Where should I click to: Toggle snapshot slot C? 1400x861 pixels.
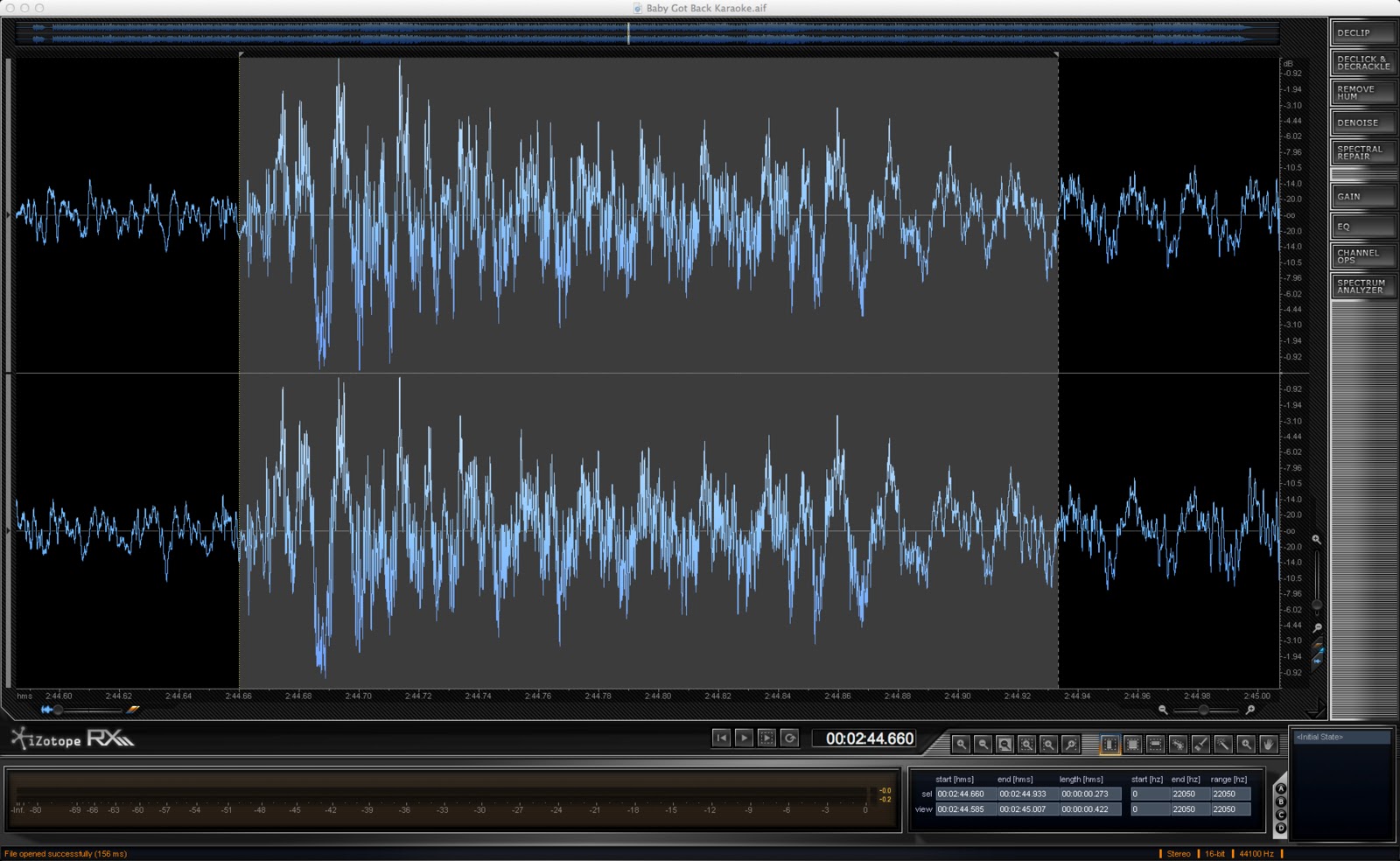pyautogui.click(x=1281, y=815)
